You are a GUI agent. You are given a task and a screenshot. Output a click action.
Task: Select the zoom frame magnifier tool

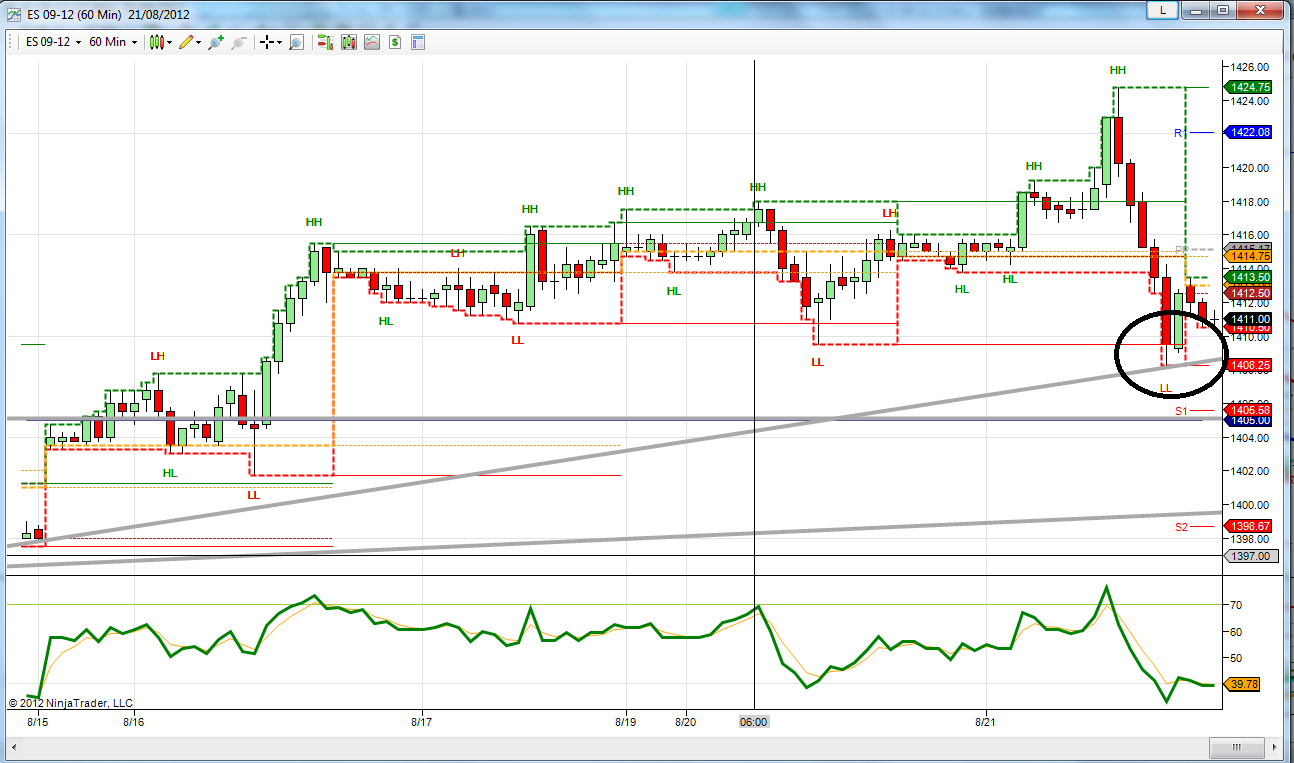(x=296, y=42)
